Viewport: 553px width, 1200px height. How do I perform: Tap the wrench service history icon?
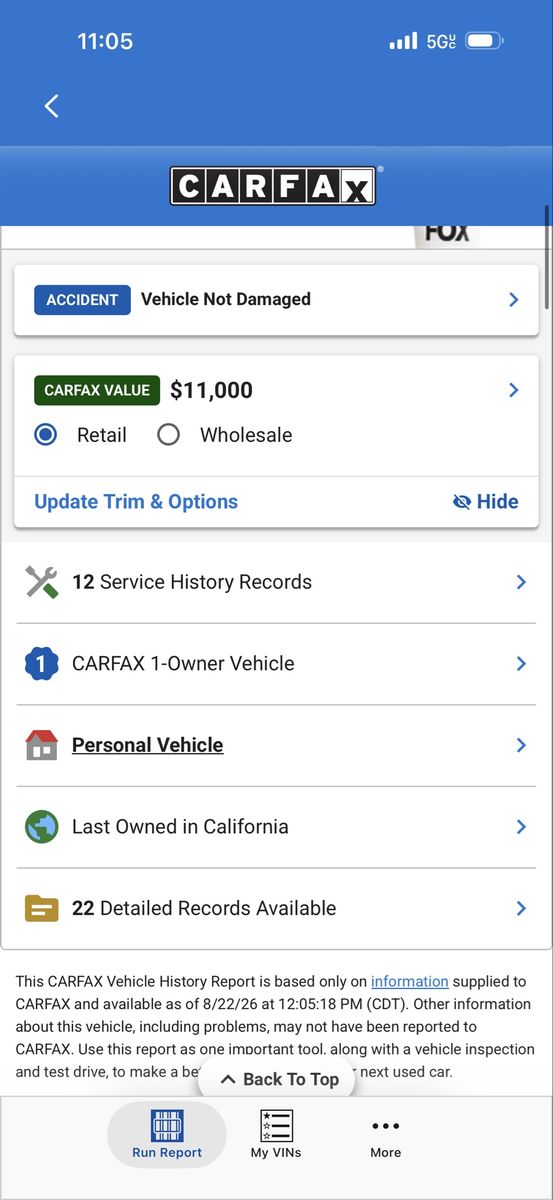41,582
